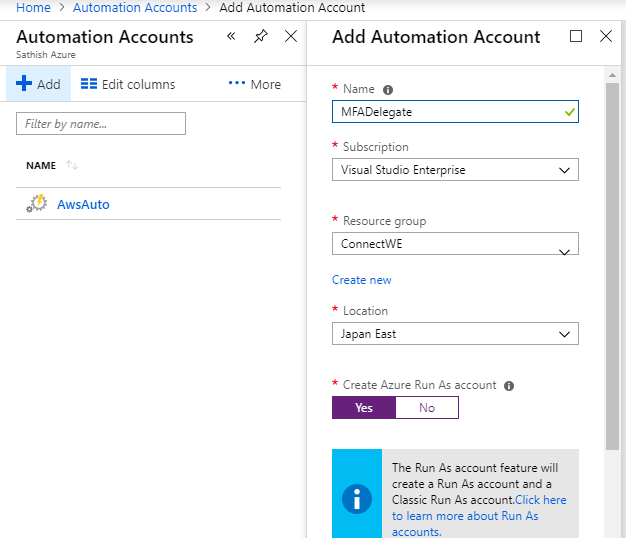Click the AwsAuto automation account icon

pos(37,204)
